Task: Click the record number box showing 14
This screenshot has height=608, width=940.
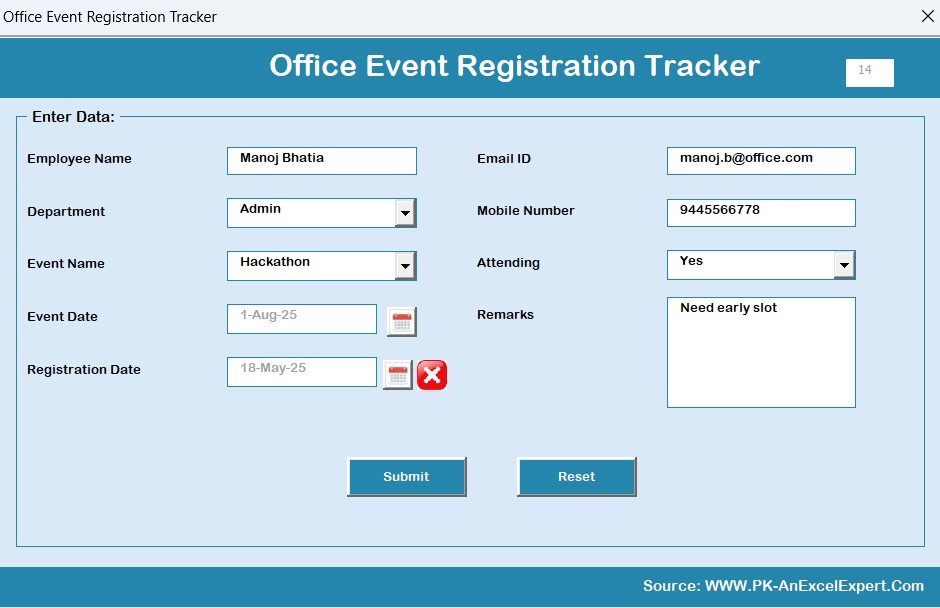Action: click(x=869, y=72)
